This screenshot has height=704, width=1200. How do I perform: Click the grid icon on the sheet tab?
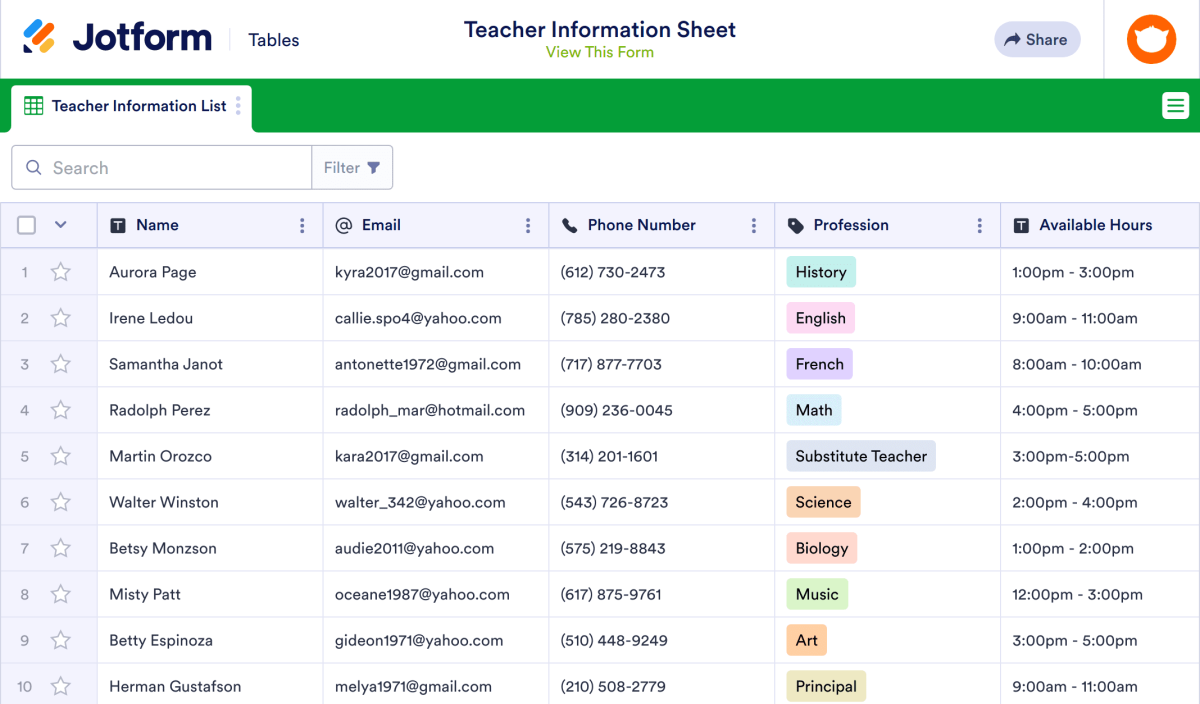click(x=33, y=105)
